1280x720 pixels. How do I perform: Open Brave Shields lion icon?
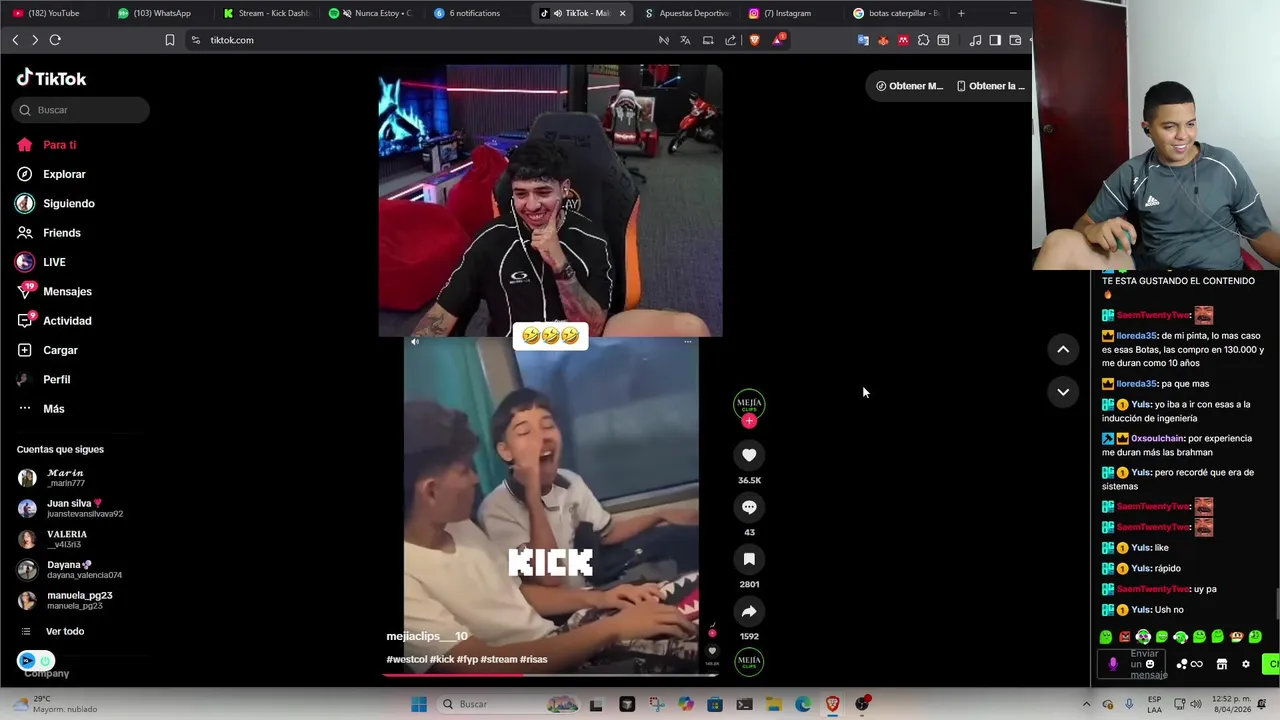pyautogui.click(x=754, y=40)
